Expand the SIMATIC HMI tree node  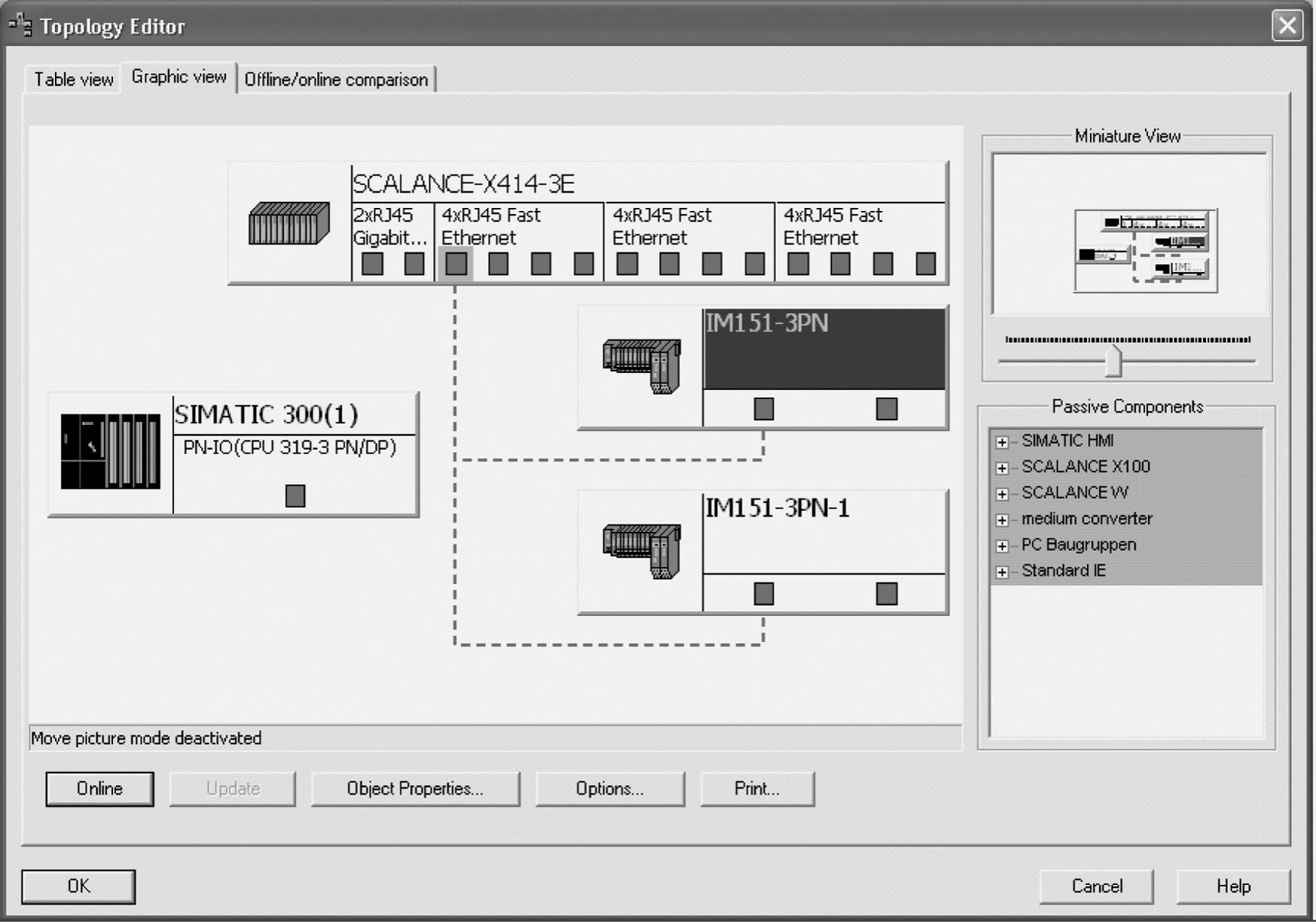(x=1002, y=442)
